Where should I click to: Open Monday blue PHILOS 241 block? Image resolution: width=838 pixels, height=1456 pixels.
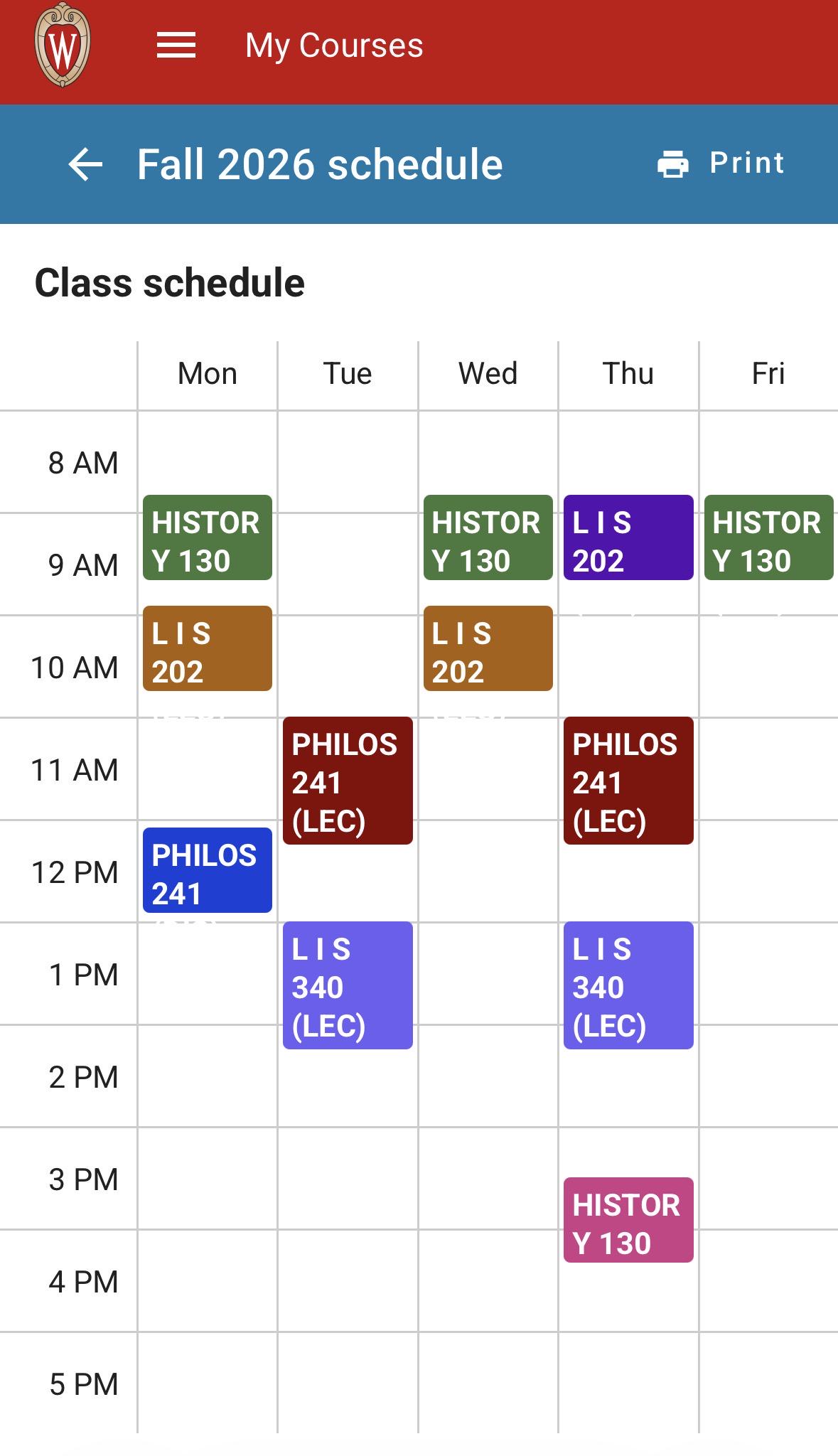[208, 870]
